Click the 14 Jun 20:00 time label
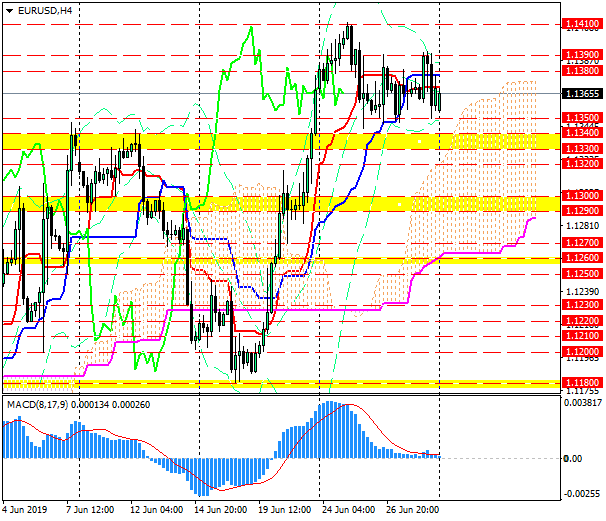Image resolution: width=606 pixels, height=521 pixels. pos(220,508)
